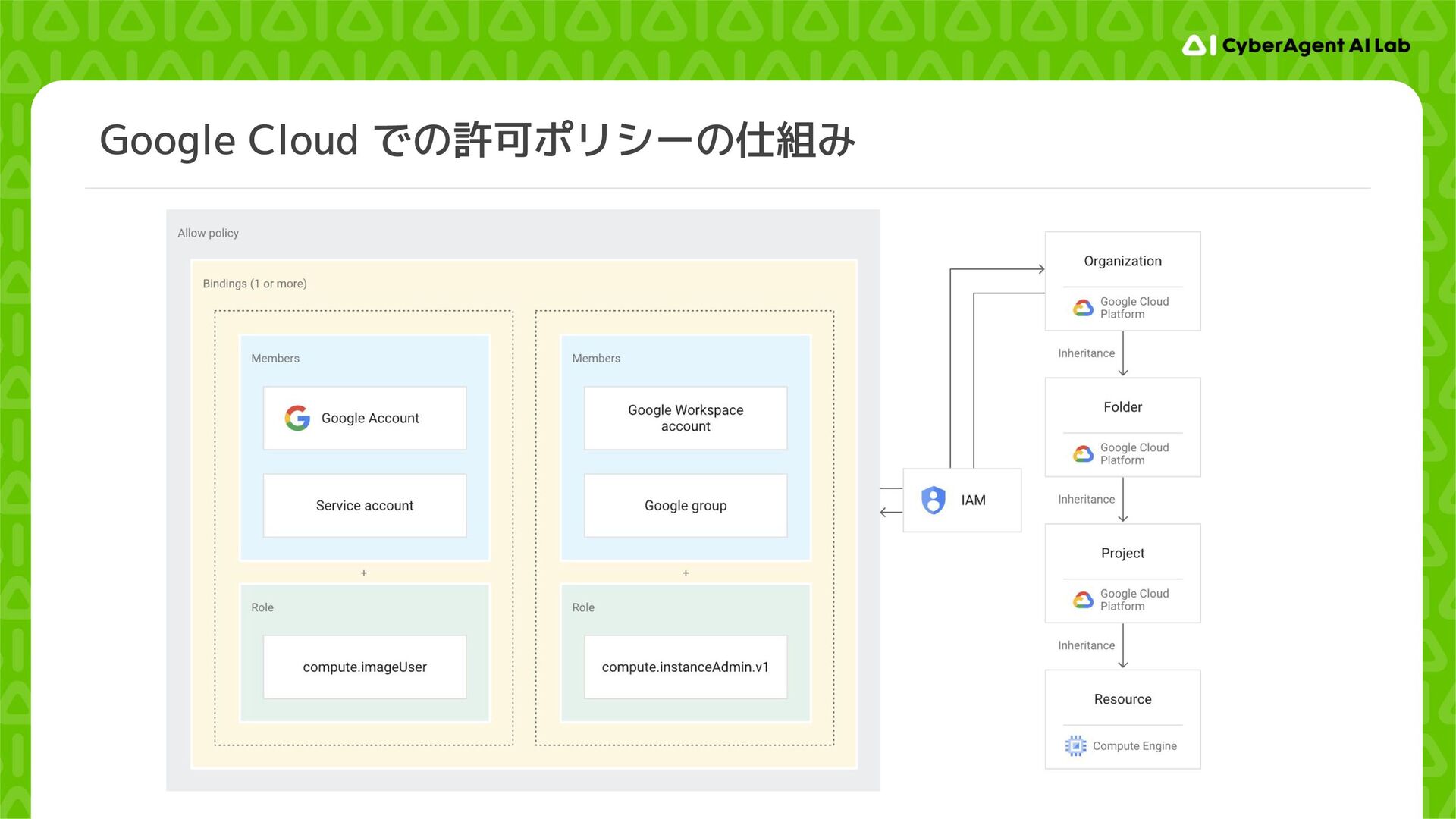This screenshot has width=1456, height=819.
Task: Click the Service account member box
Action: click(365, 506)
